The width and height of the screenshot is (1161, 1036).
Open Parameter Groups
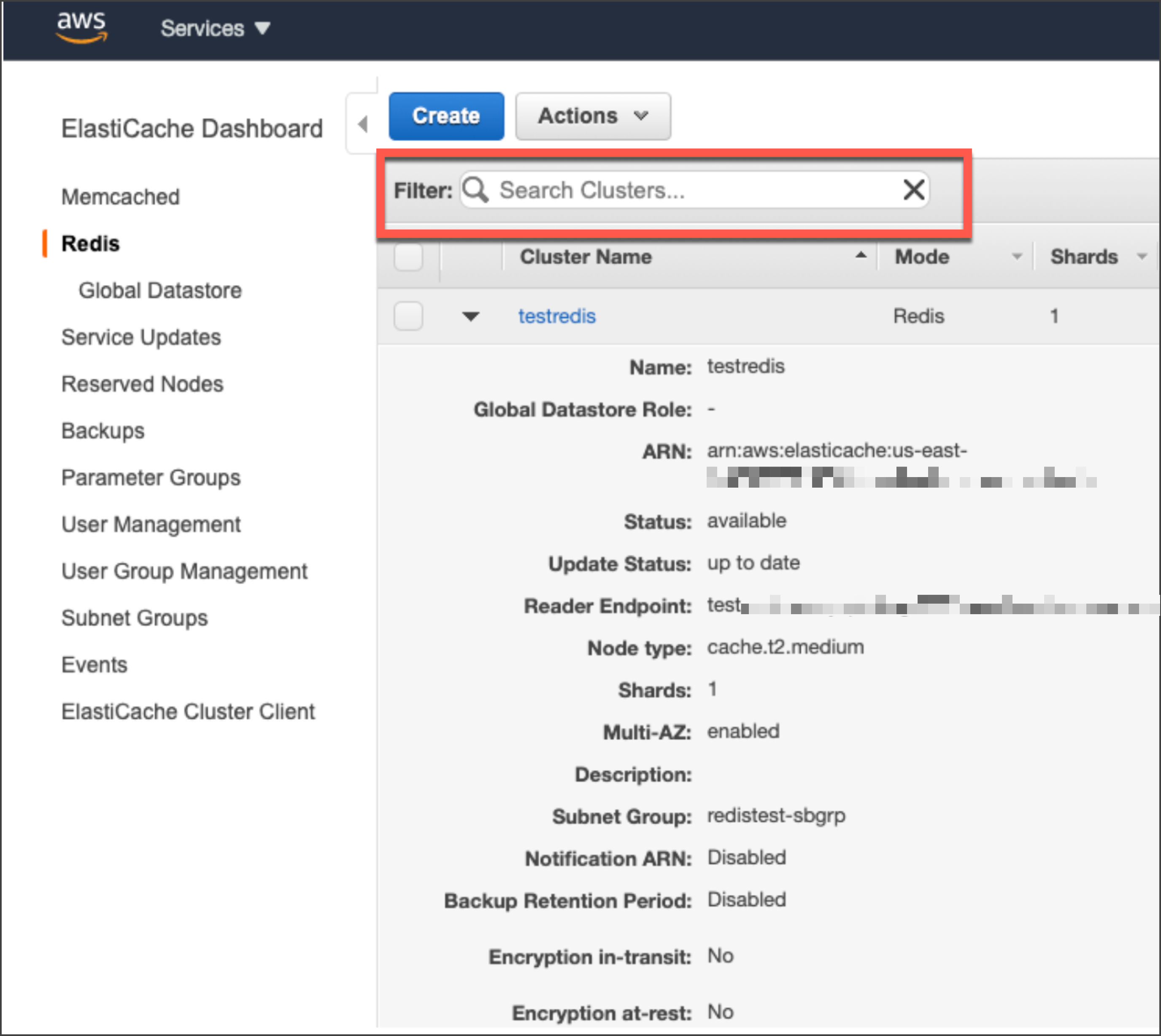click(x=151, y=478)
